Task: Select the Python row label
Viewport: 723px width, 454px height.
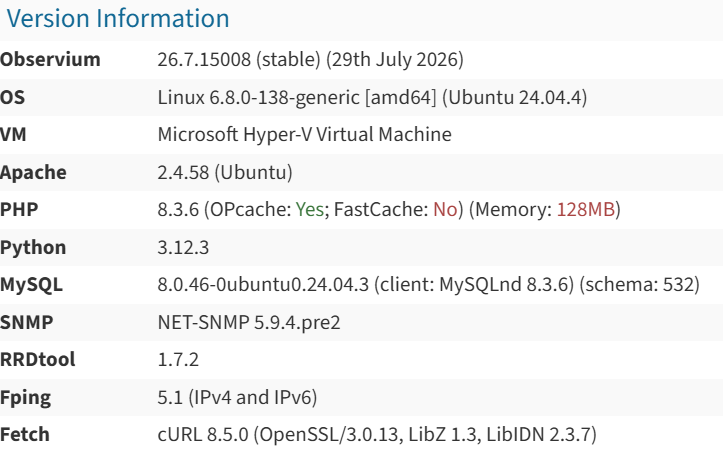Action: click(33, 248)
